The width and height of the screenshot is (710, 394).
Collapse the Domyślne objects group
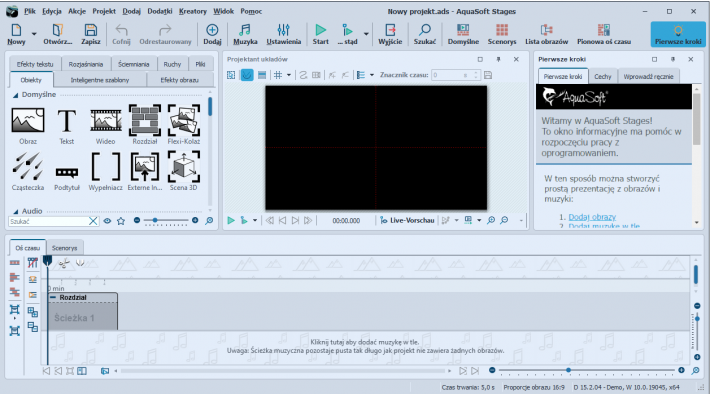coord(15,95)
